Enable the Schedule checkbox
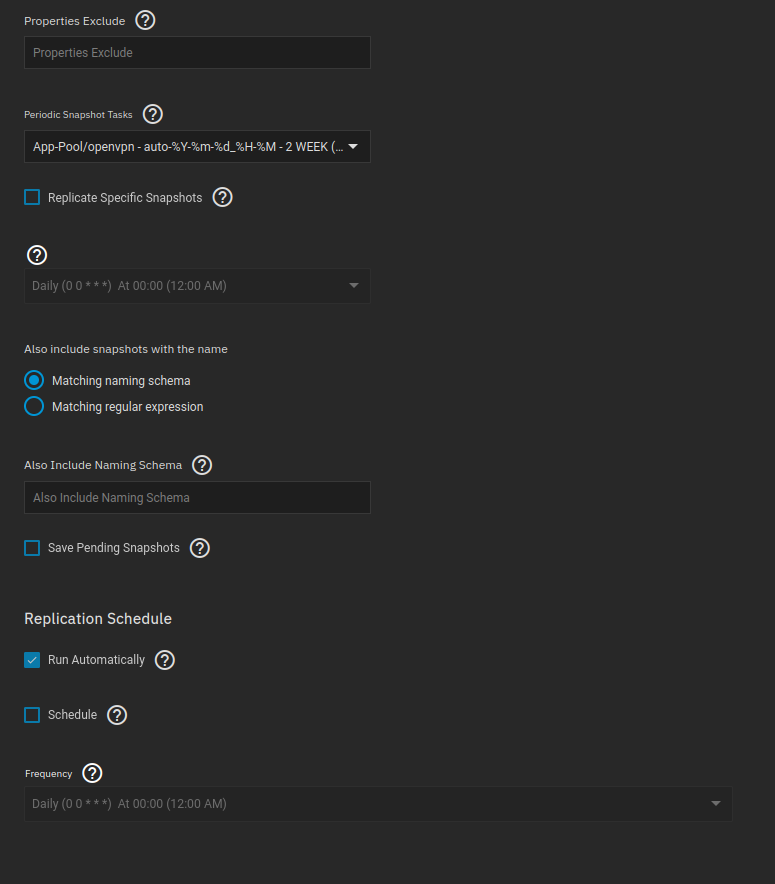The image size is (775, 884). click(32, 715)
